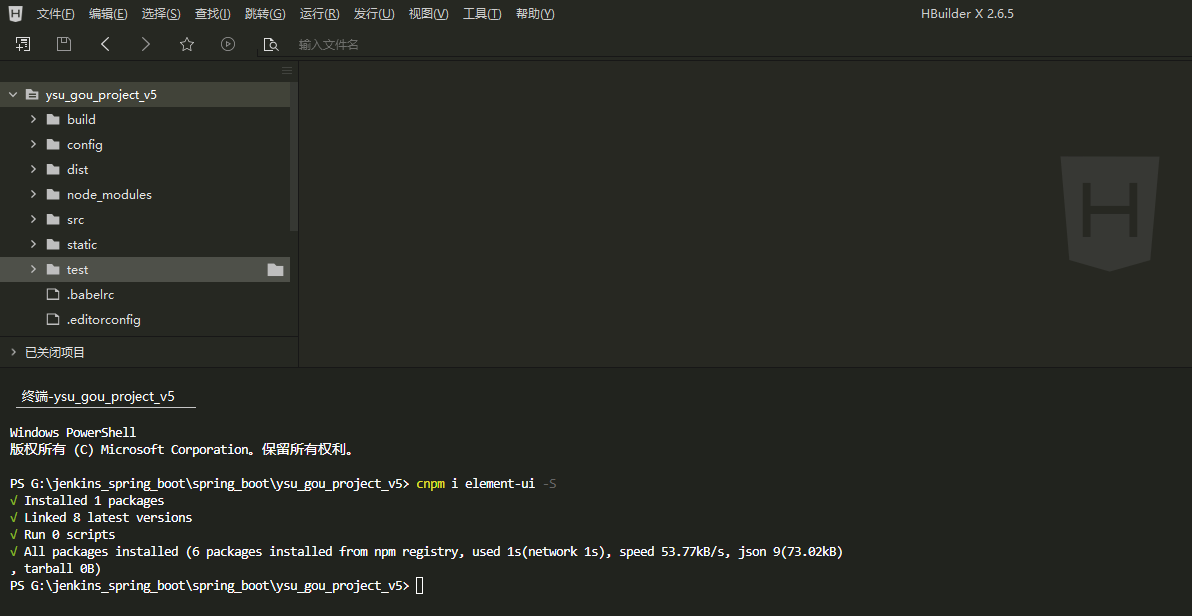Go forward with the right arrow icon
Screen dimensions: 1192x616
tap(146, 44)
